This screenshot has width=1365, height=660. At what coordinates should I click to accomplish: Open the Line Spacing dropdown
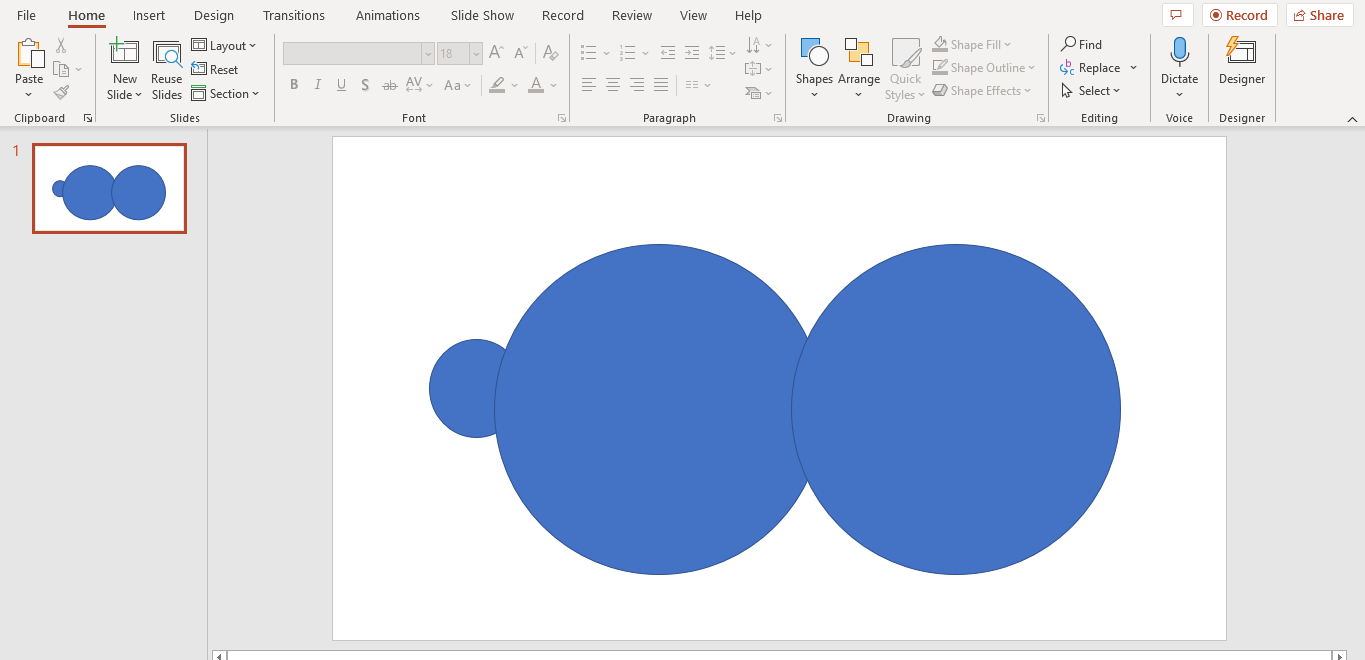point(722,52)
